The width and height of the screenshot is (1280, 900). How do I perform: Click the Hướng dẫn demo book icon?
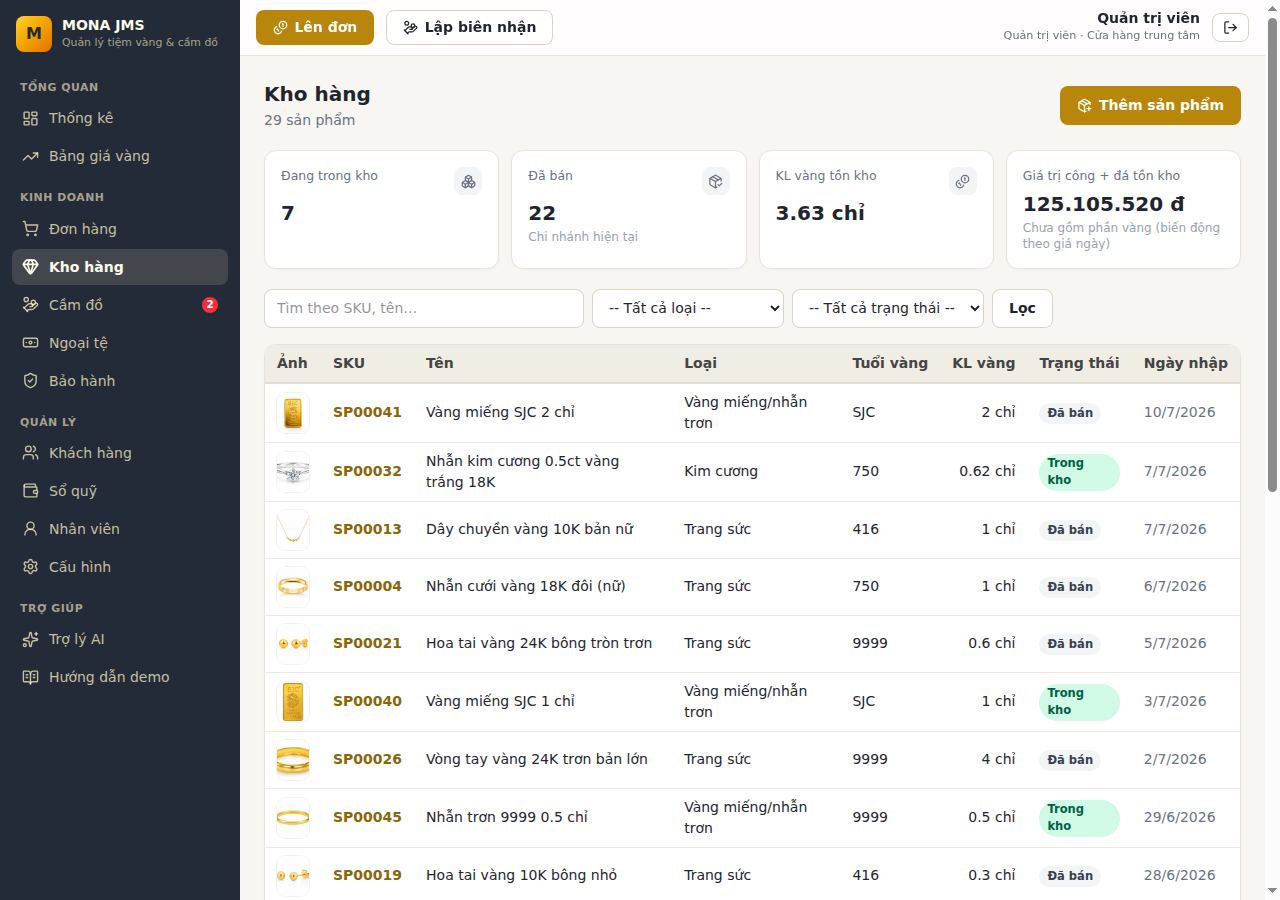coord(31,677)
